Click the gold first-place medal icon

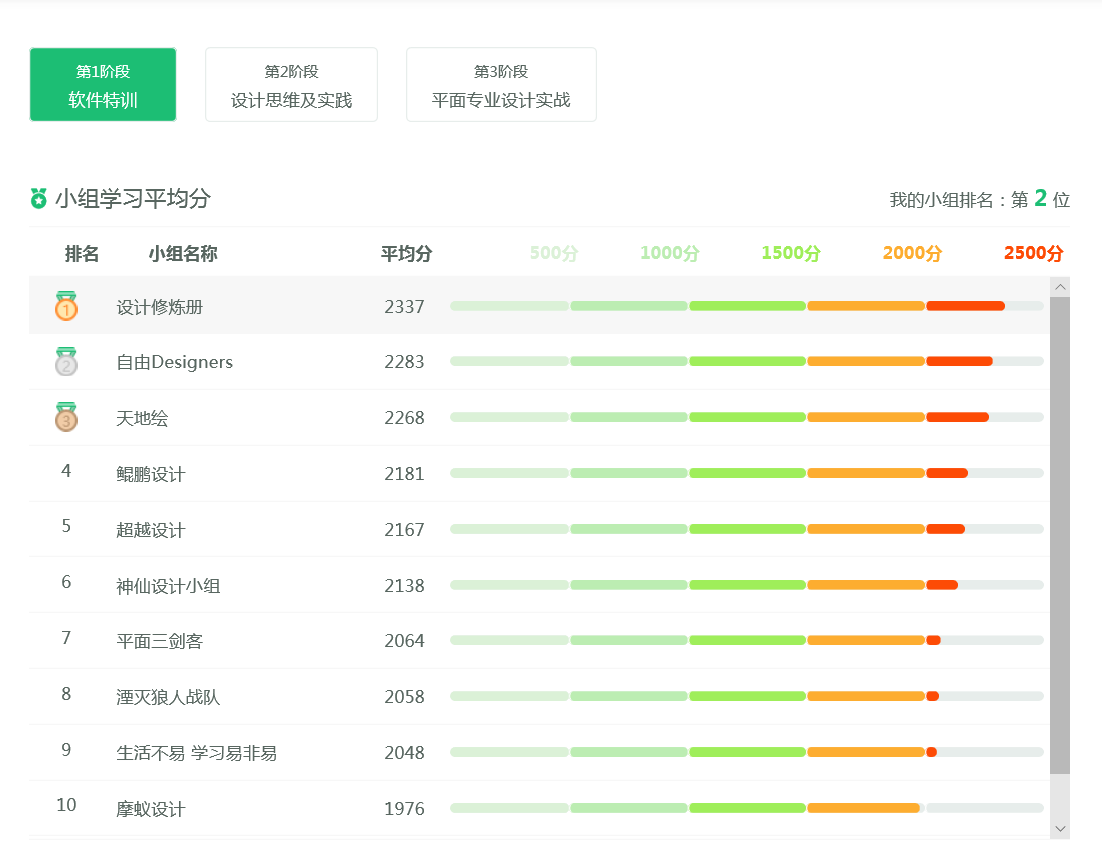click(66, 306)
